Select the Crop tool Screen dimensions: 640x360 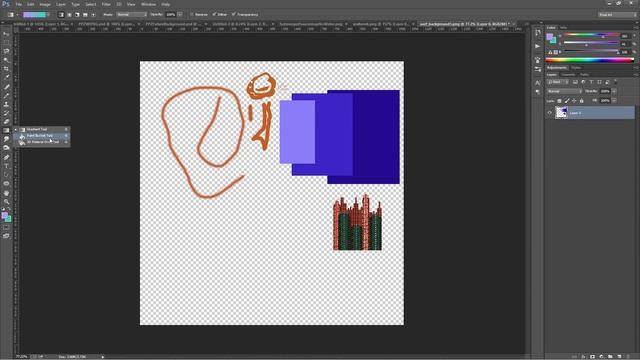pos(6,69)
